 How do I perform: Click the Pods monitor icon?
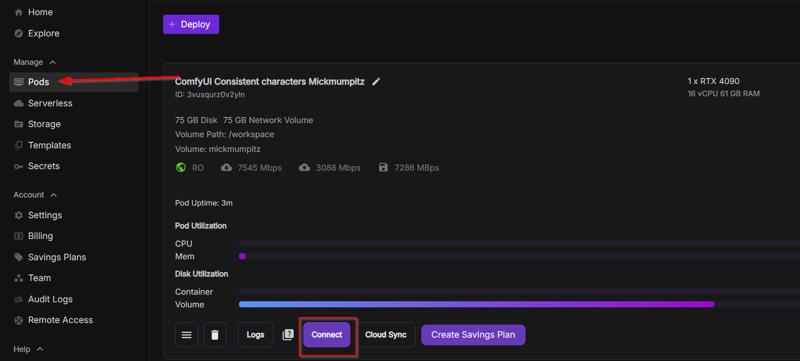(19, 82)
